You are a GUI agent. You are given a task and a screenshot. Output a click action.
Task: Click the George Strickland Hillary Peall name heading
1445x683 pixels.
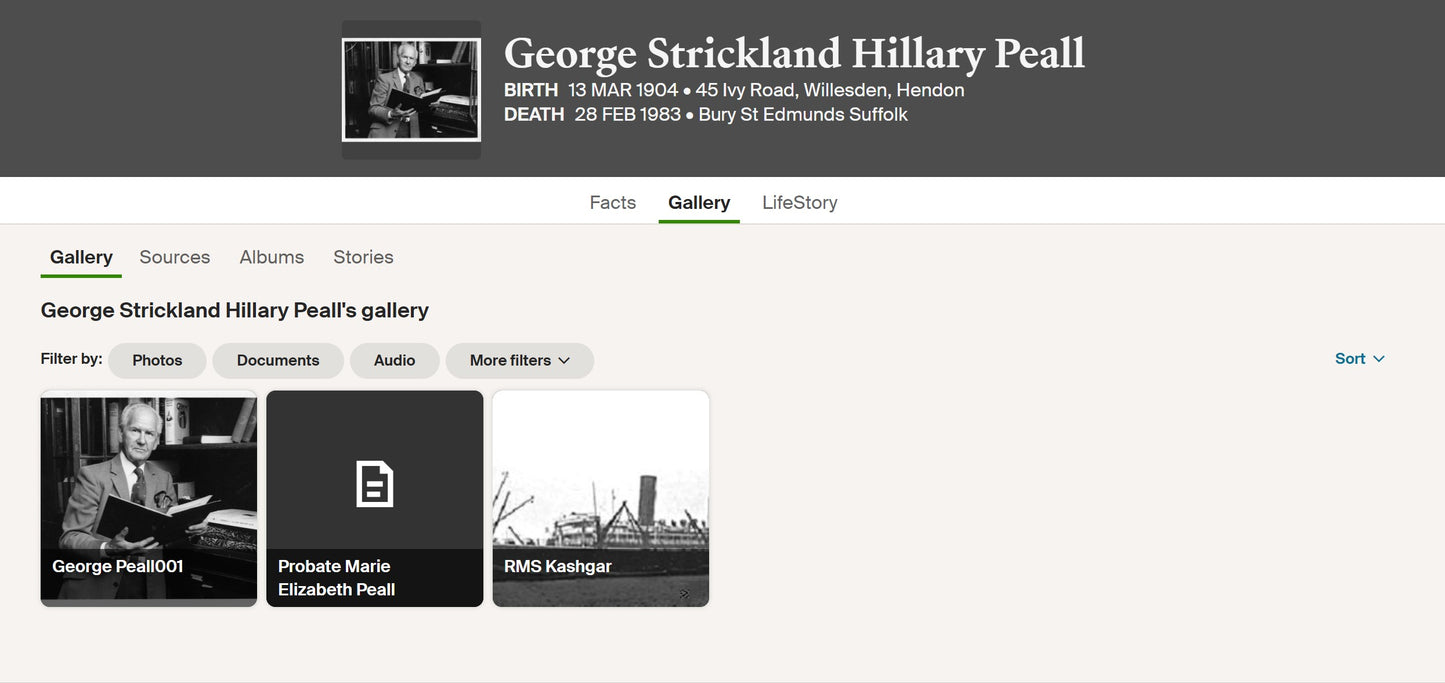pos(794,53)
